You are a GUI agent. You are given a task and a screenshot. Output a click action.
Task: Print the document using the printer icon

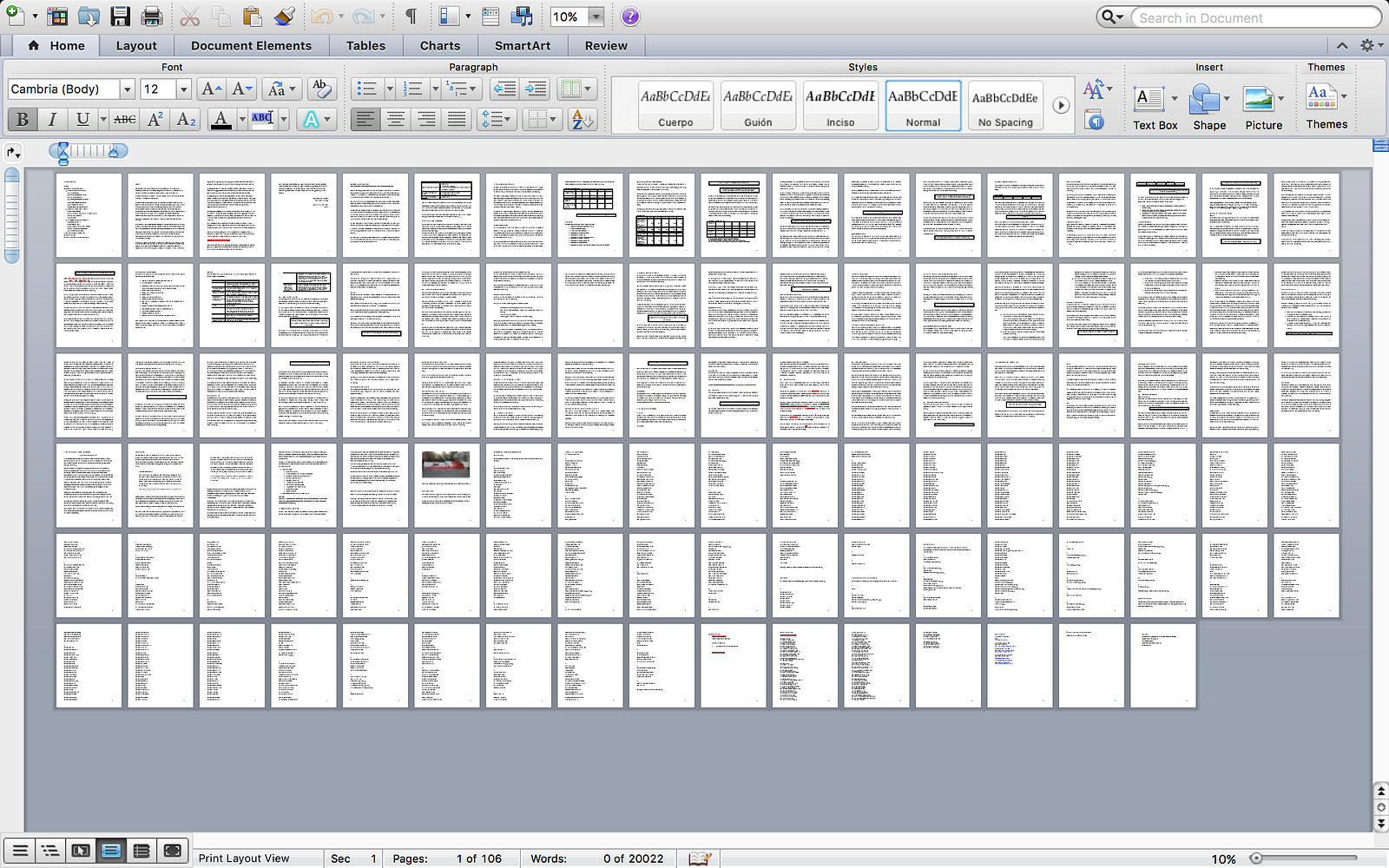pos(151,16)
